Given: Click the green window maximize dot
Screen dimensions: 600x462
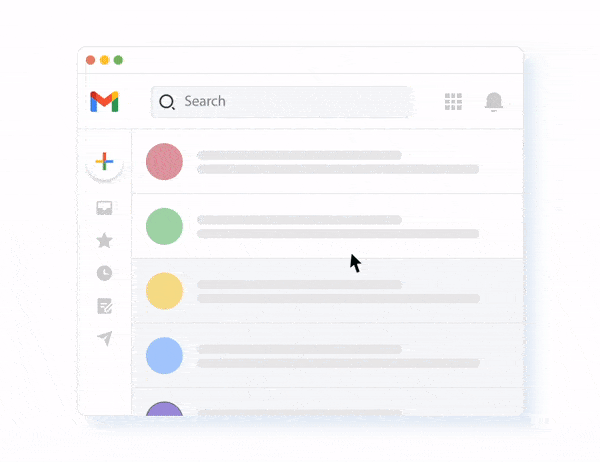Looking at the screenshot, I should point(118,60).
